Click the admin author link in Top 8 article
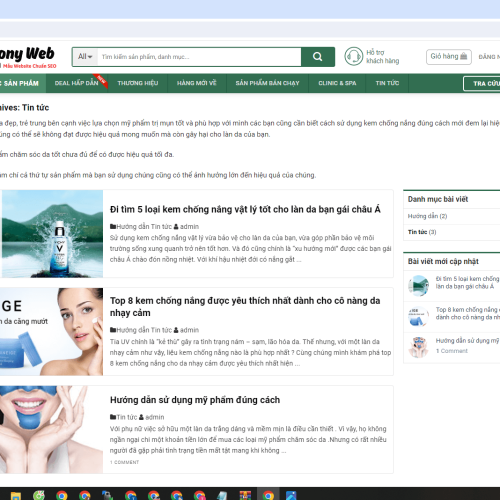This screenshot has width=500, height=500. point(189,330)
